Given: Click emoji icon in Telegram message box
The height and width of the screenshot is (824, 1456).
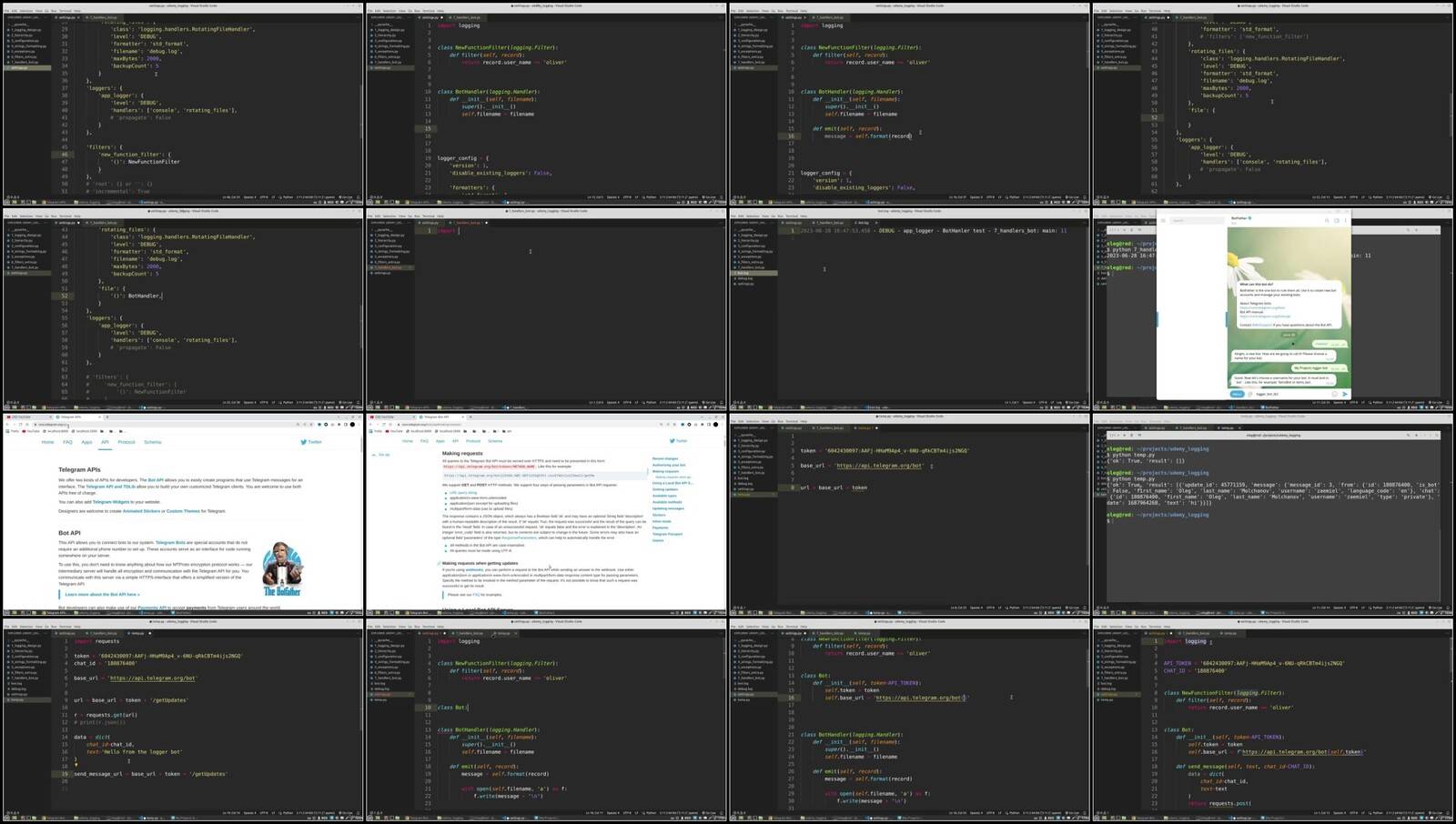Looking at the screenshot, I should [x=1334, y=394].
